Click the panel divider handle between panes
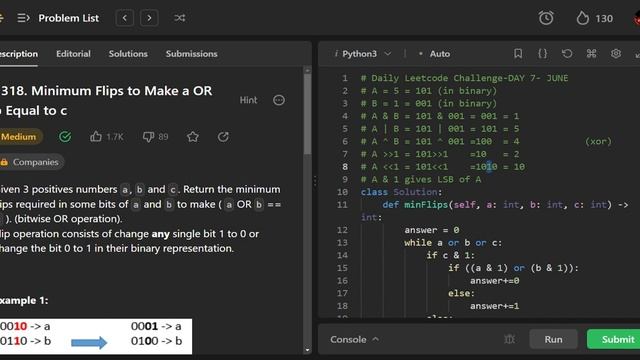640x360 pixels. click(315, 181)
